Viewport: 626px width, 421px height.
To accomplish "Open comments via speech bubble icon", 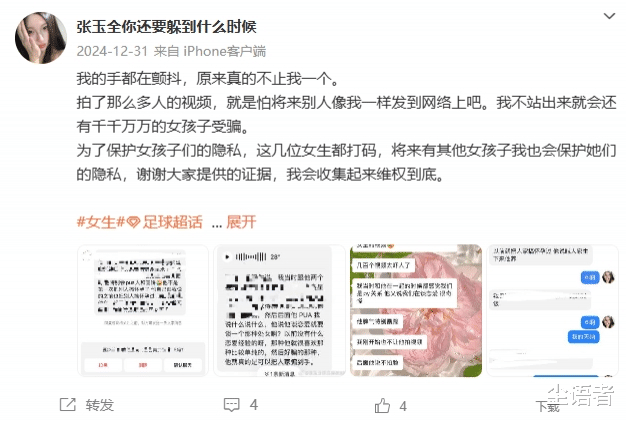I will [232, 405].
